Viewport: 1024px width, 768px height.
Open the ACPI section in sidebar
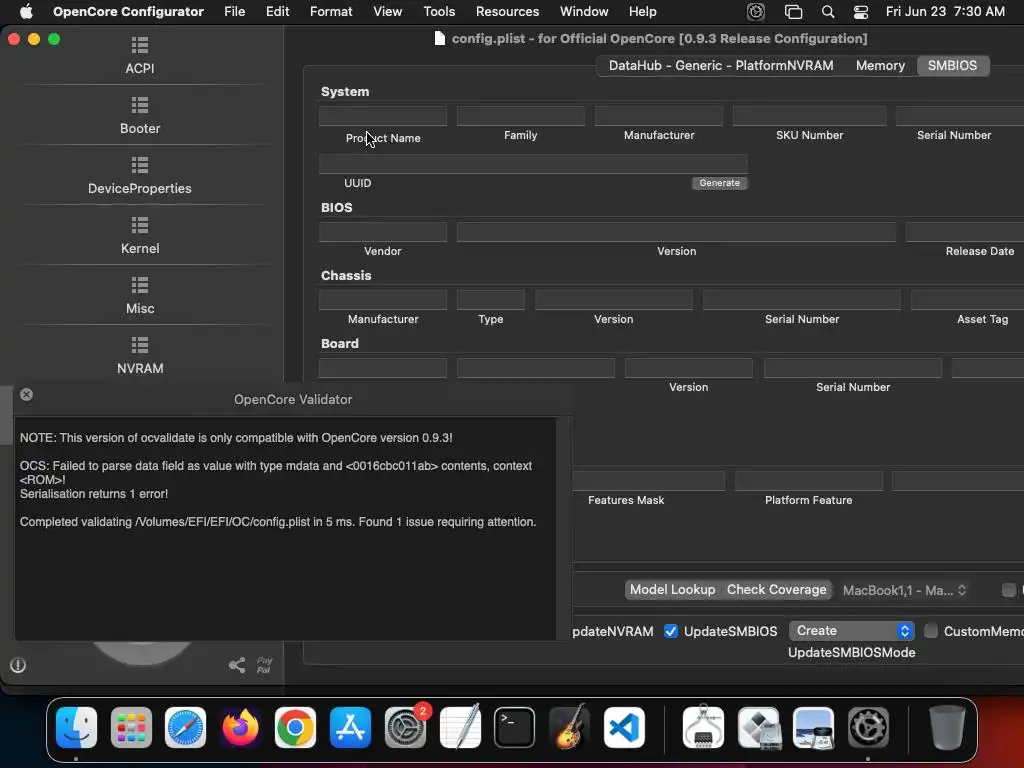pyautogui.click(x=140, y=56)
